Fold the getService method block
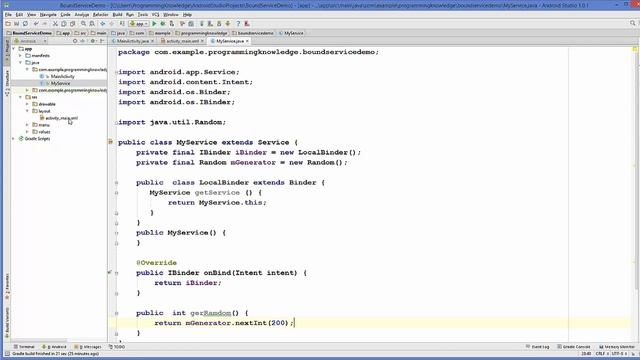This screenshot has height=360, width=640. click(x=116, y=193)
